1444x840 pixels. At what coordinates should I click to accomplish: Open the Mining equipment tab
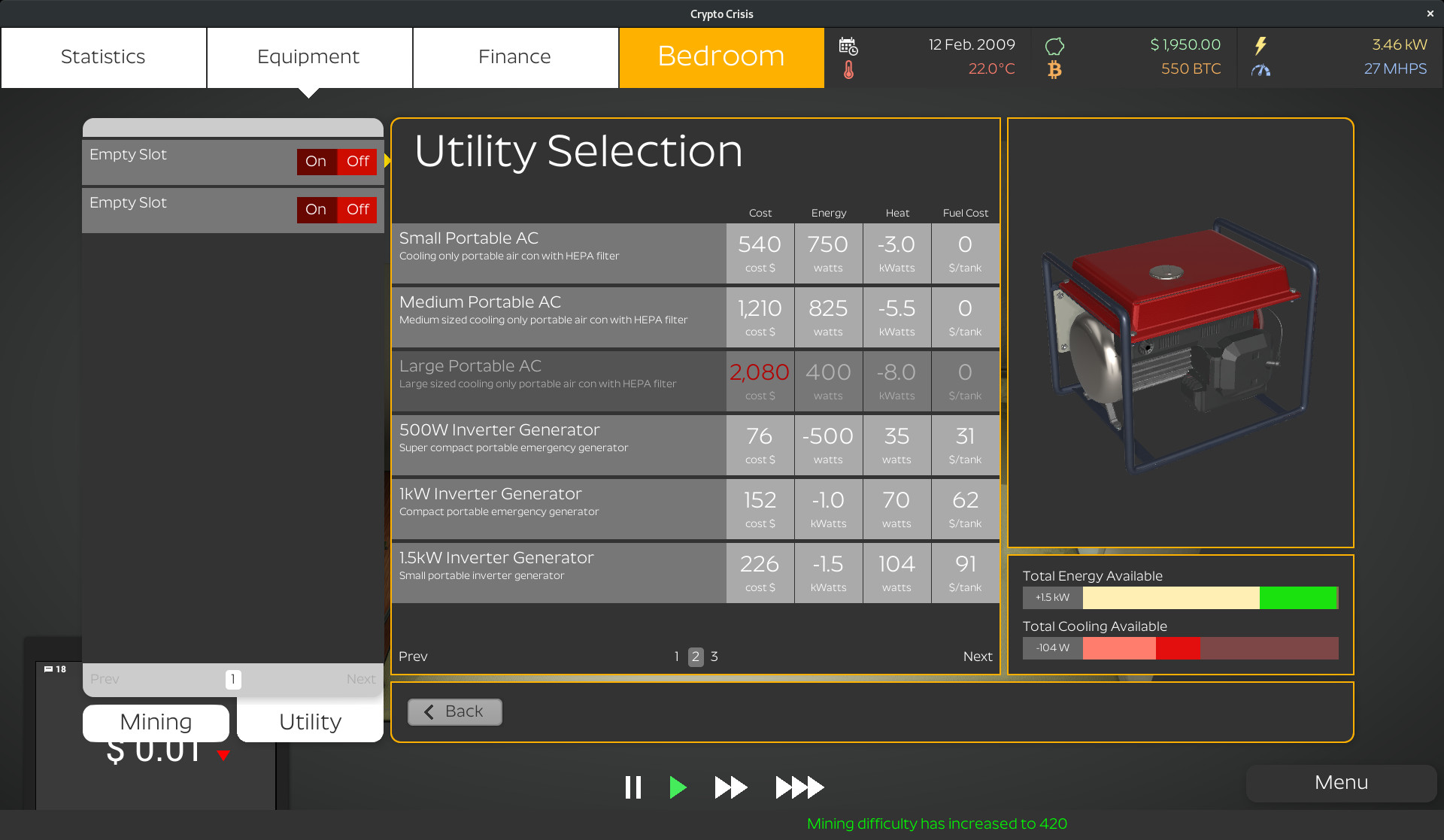[x=156, y=722]
